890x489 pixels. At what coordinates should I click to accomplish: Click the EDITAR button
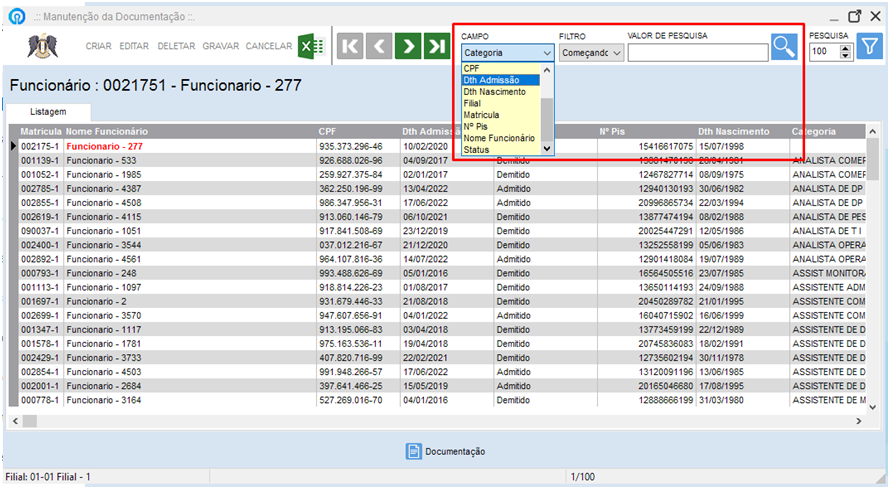point(134,46)
